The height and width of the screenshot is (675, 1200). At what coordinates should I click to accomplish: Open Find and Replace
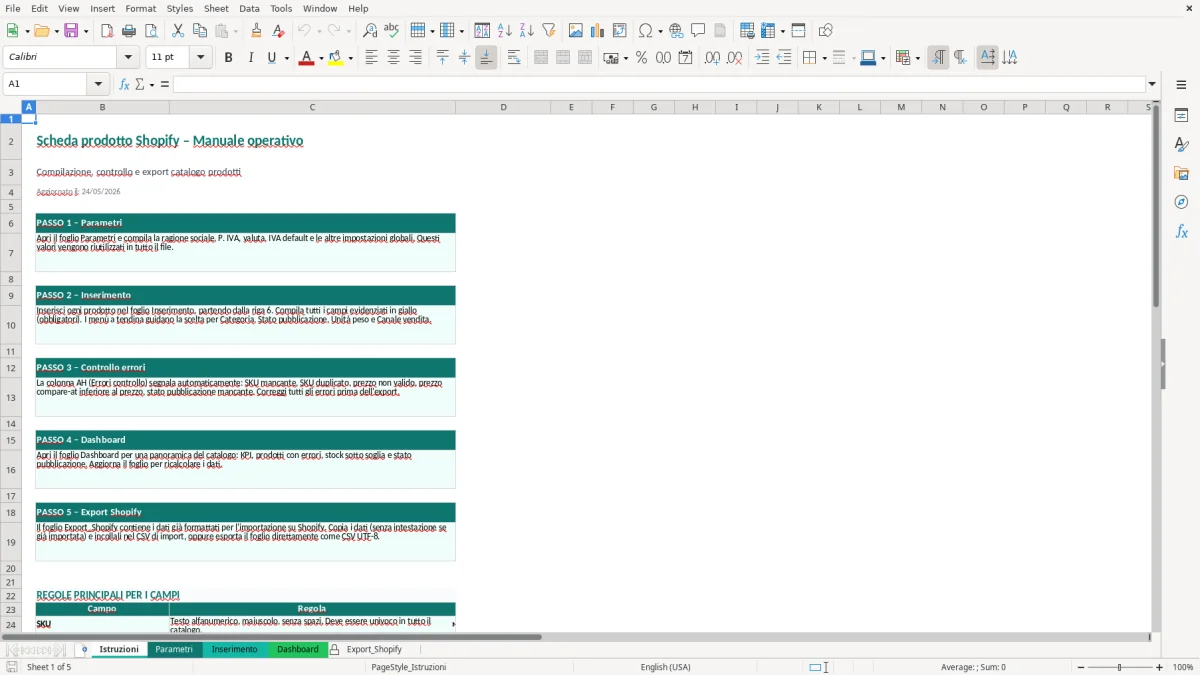tap(370, 31)
